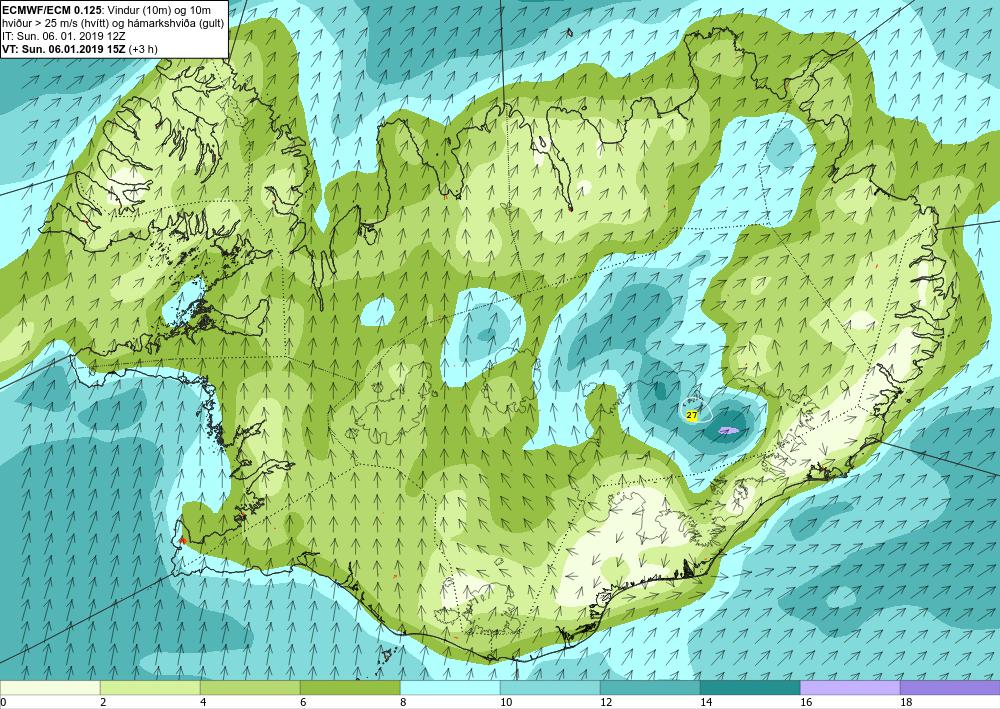Click the legend scale label '12'
Viewport: 1000px width, 709px height.
[606, 702]
